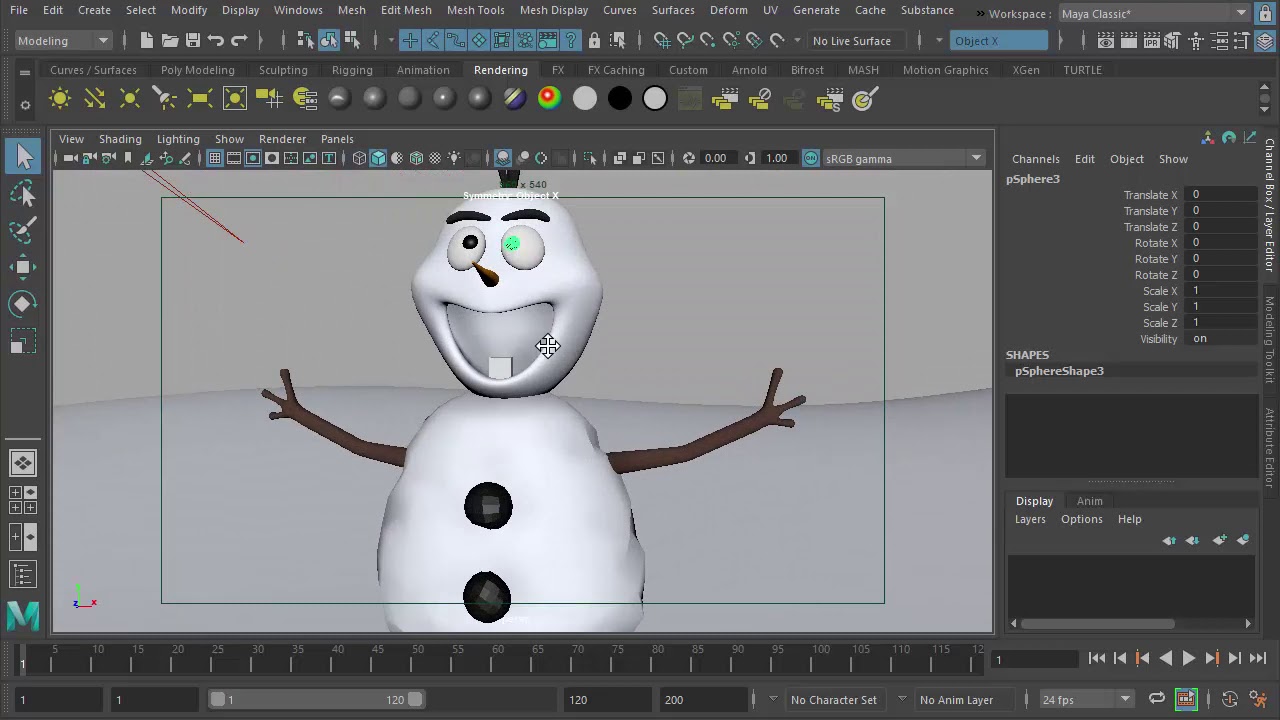1280x720 pixels.
Task: Click the light gray sphere material icon
Action: point(585,98)
